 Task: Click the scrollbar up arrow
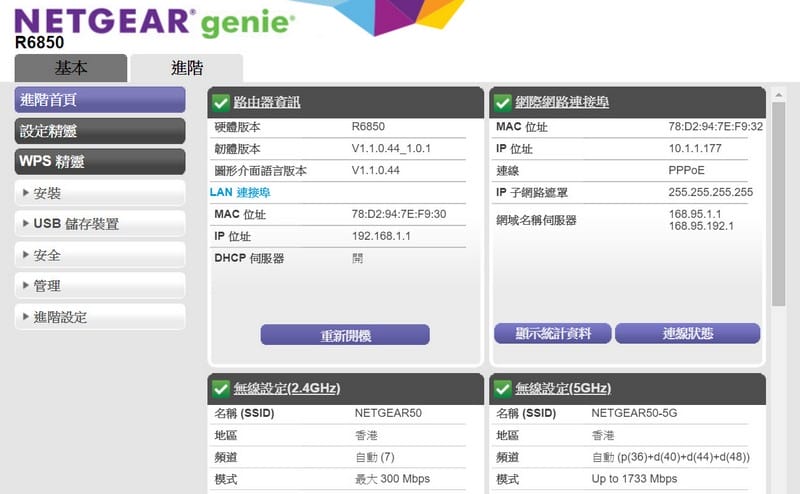779,95
